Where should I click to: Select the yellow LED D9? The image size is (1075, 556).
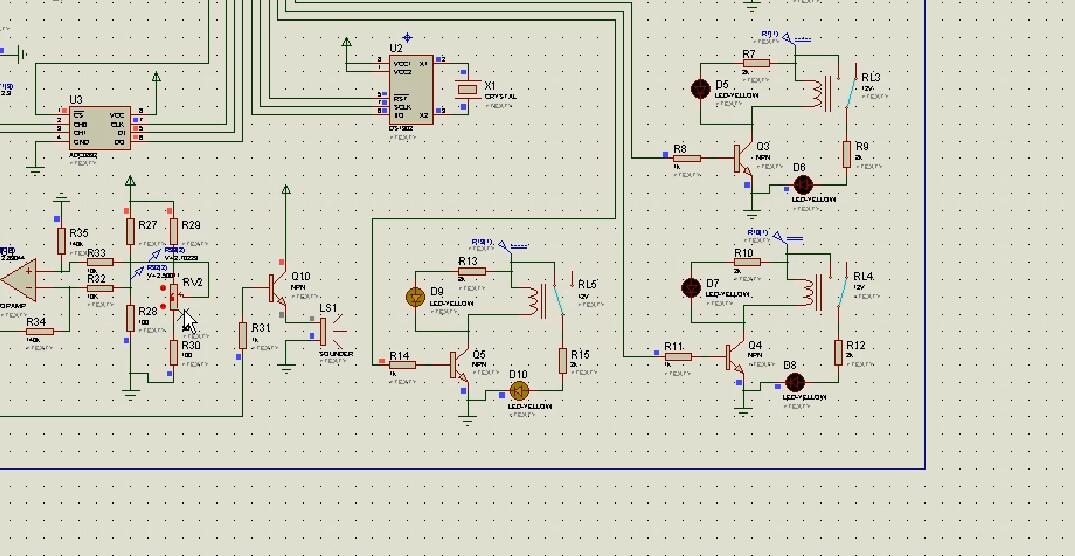point(415,296)
